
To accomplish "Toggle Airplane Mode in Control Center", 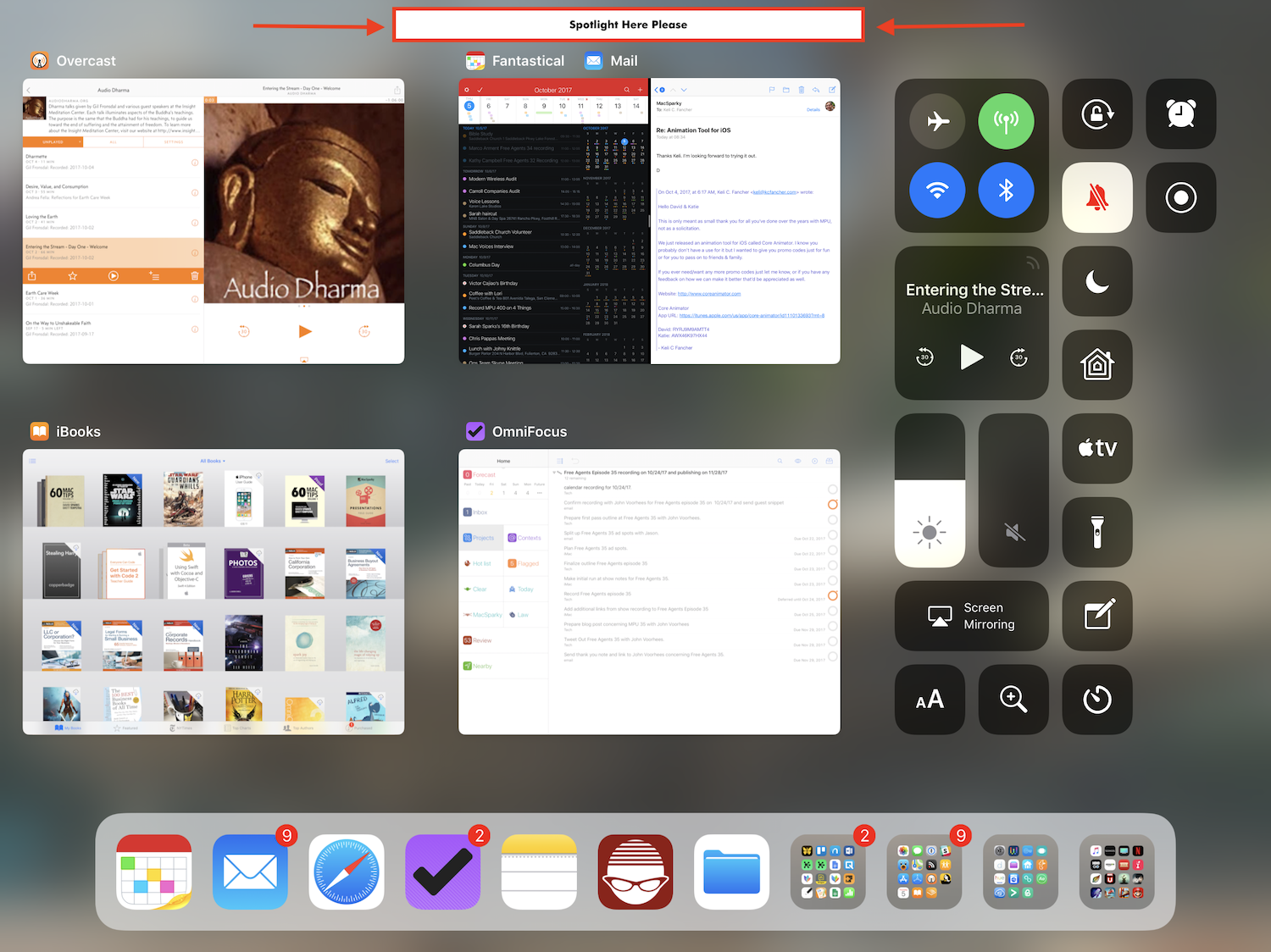I will pyautogui.click(x=937, y=121).
